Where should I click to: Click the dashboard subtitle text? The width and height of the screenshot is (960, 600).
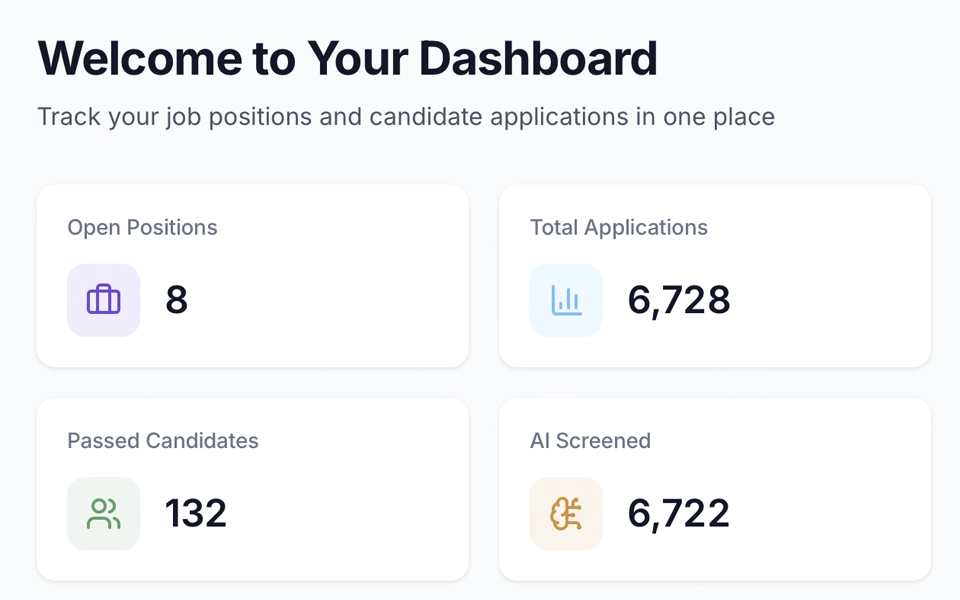coord(405,116)
